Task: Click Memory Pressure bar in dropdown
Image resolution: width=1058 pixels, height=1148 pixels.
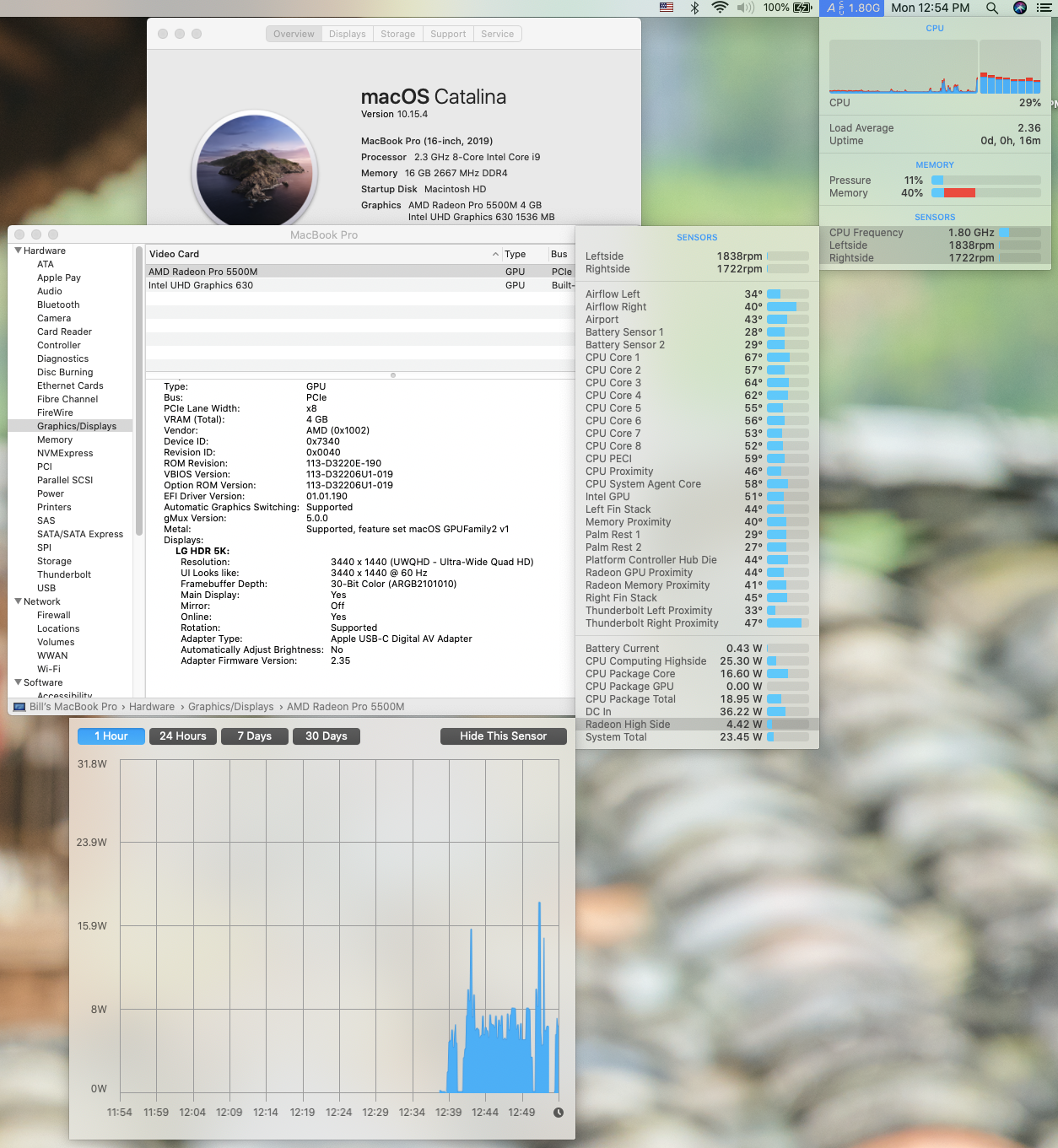Action: [986, 181]
